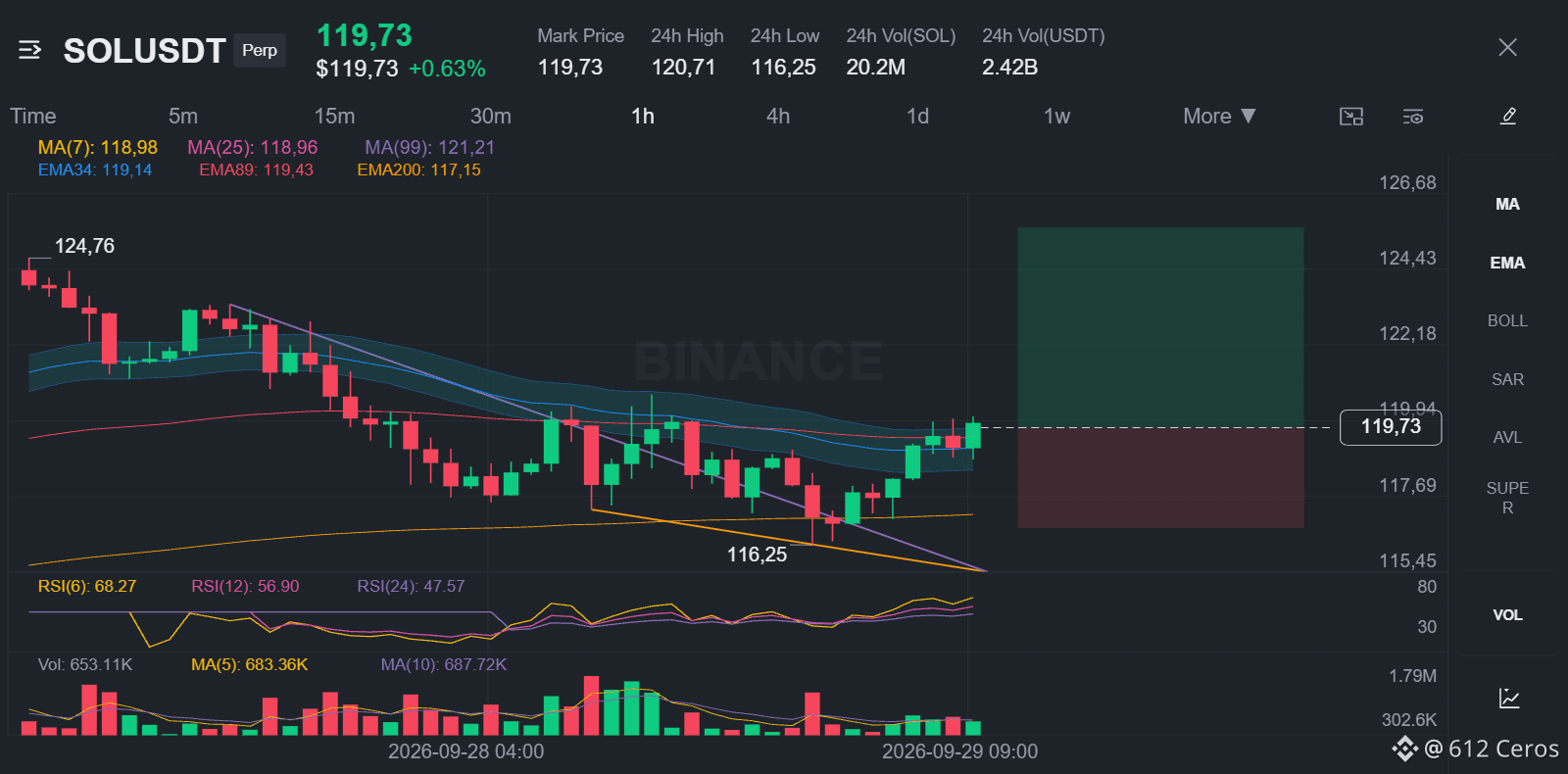
Task: Enable the SAR indicator
Action: pyautogui.click(x=1507, y=379)
